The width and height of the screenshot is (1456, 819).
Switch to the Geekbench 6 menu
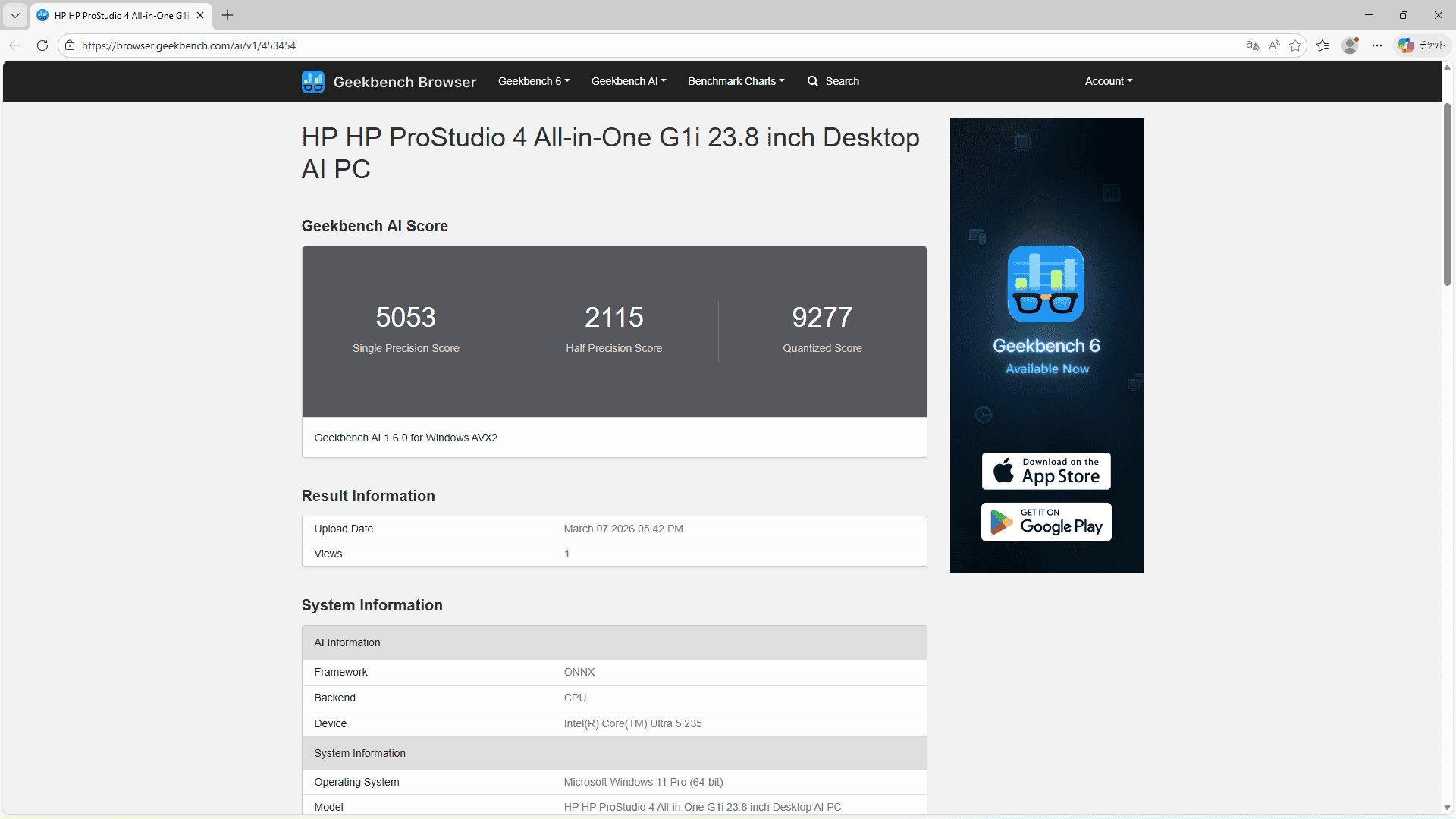pyautogui.click(x=533, y=81)
